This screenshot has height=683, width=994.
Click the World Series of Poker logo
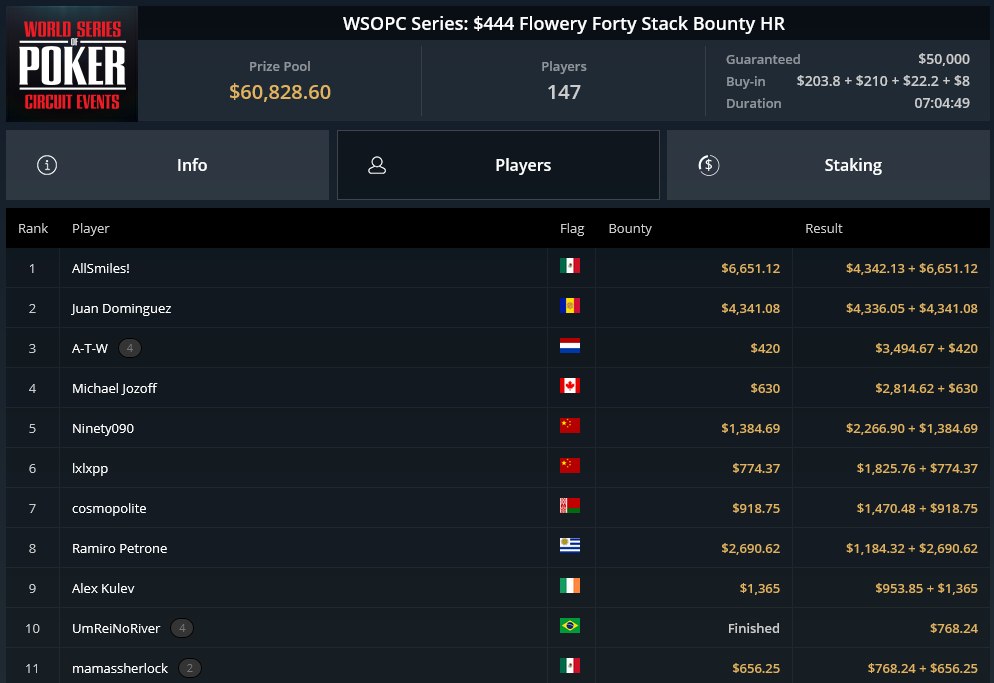click(x=72, y=63)
